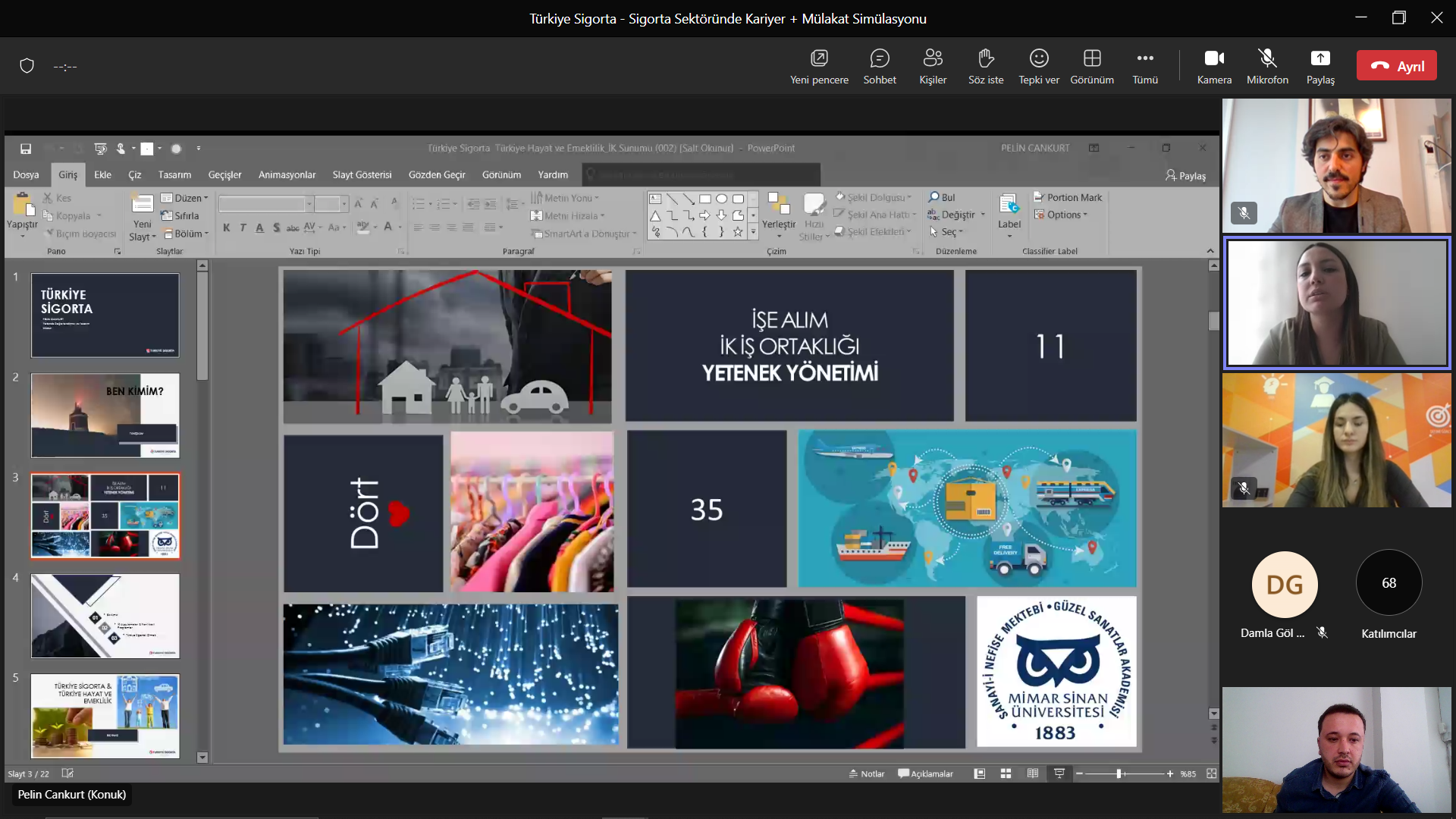The height and width of the screenshot is (819, 1456).
Task: Expand the Metni Hizala dropdown
Action: coord(568,215)
